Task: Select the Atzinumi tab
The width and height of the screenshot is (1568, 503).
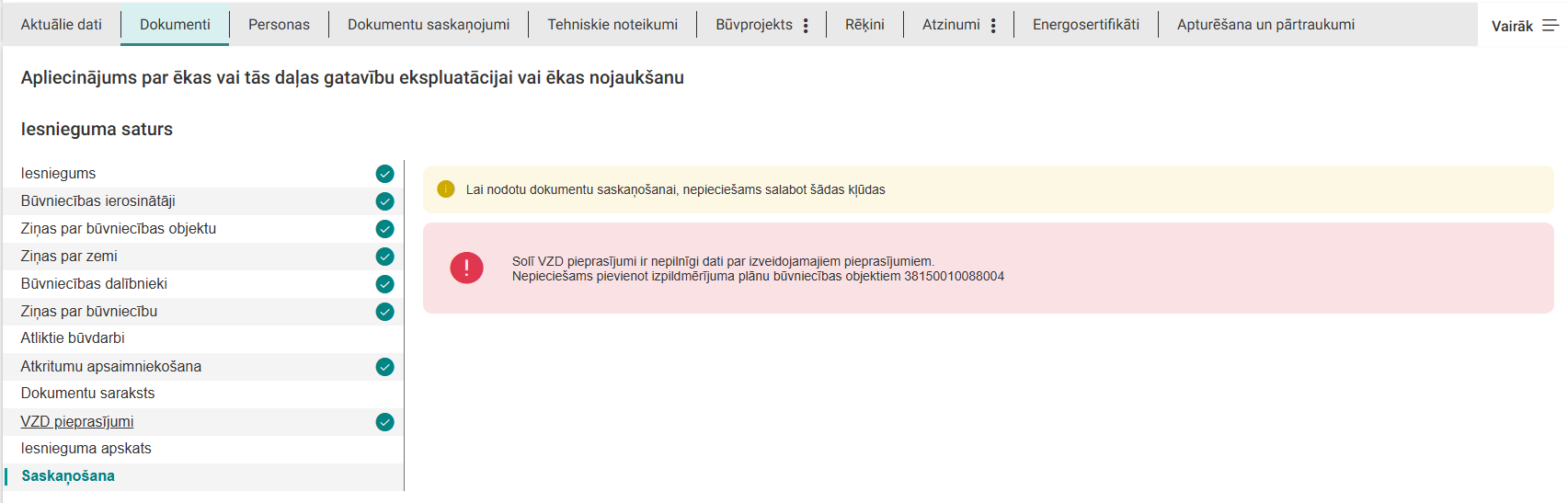Action: click(x=951, y=24)
